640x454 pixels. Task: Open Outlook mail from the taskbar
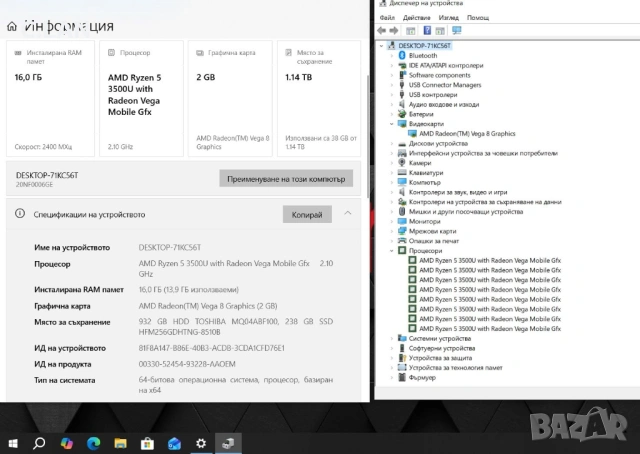(174, 443)
